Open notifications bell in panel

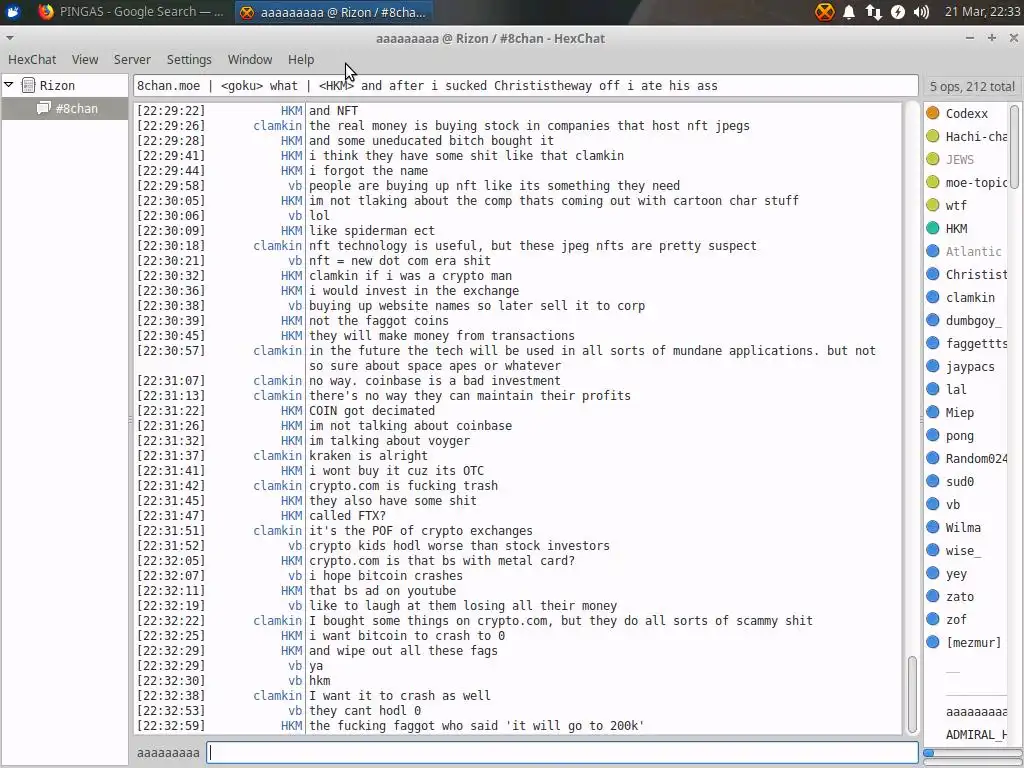pos(849,12)
